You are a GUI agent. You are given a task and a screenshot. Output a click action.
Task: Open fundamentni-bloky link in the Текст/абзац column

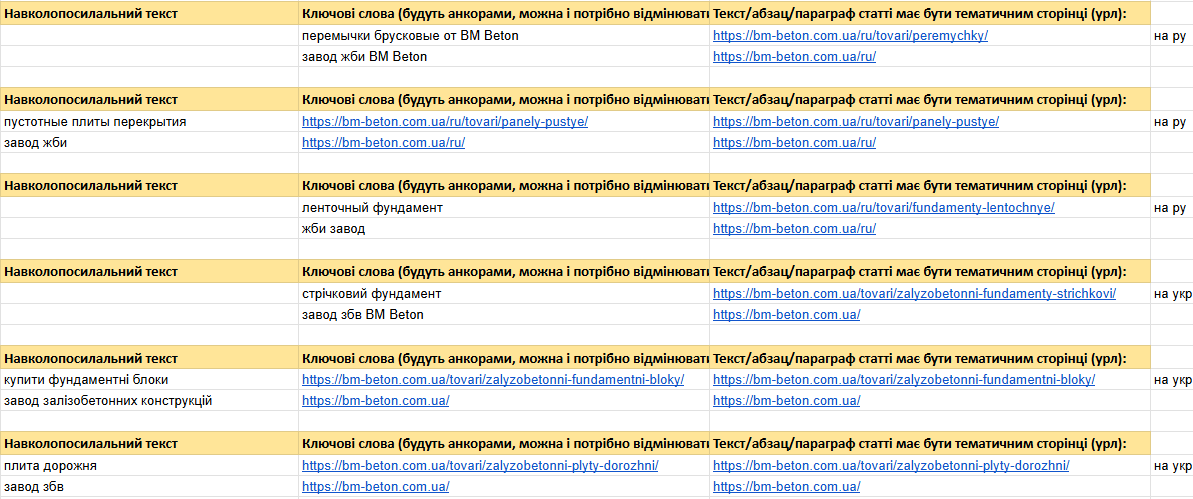click(x=904, y=380)
